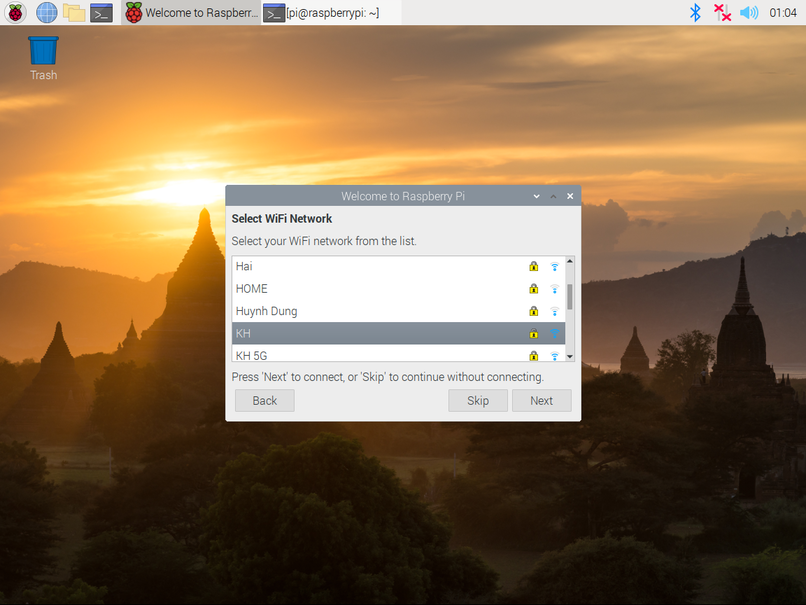The width and height of the screenshot is (806, 605).
Task: Click the WiFi list scrollbar thumb
Action: tap(570, 297)
